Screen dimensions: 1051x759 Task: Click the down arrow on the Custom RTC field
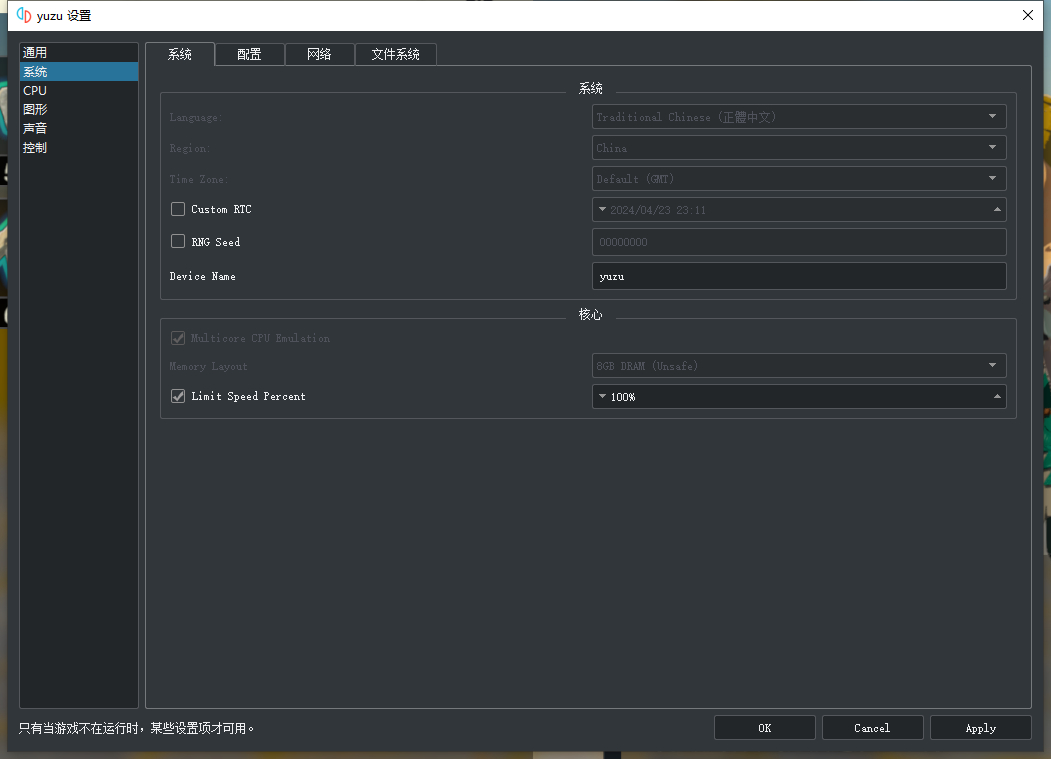coord(602,210)
